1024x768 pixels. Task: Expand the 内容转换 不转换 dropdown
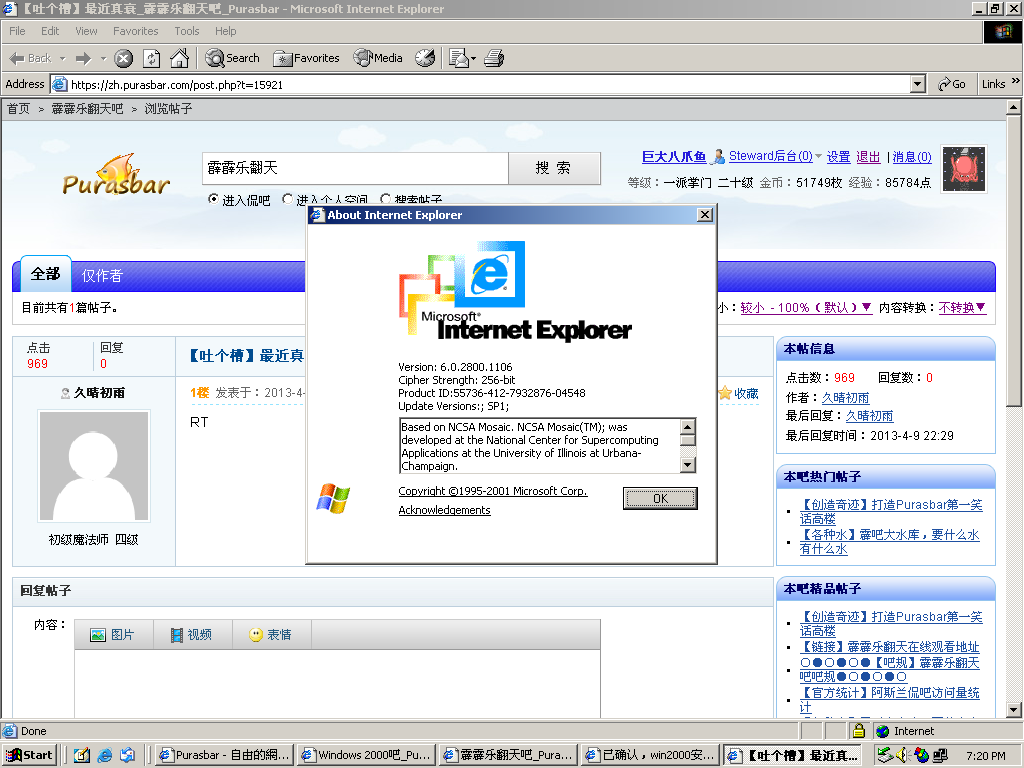click(962, 308)
